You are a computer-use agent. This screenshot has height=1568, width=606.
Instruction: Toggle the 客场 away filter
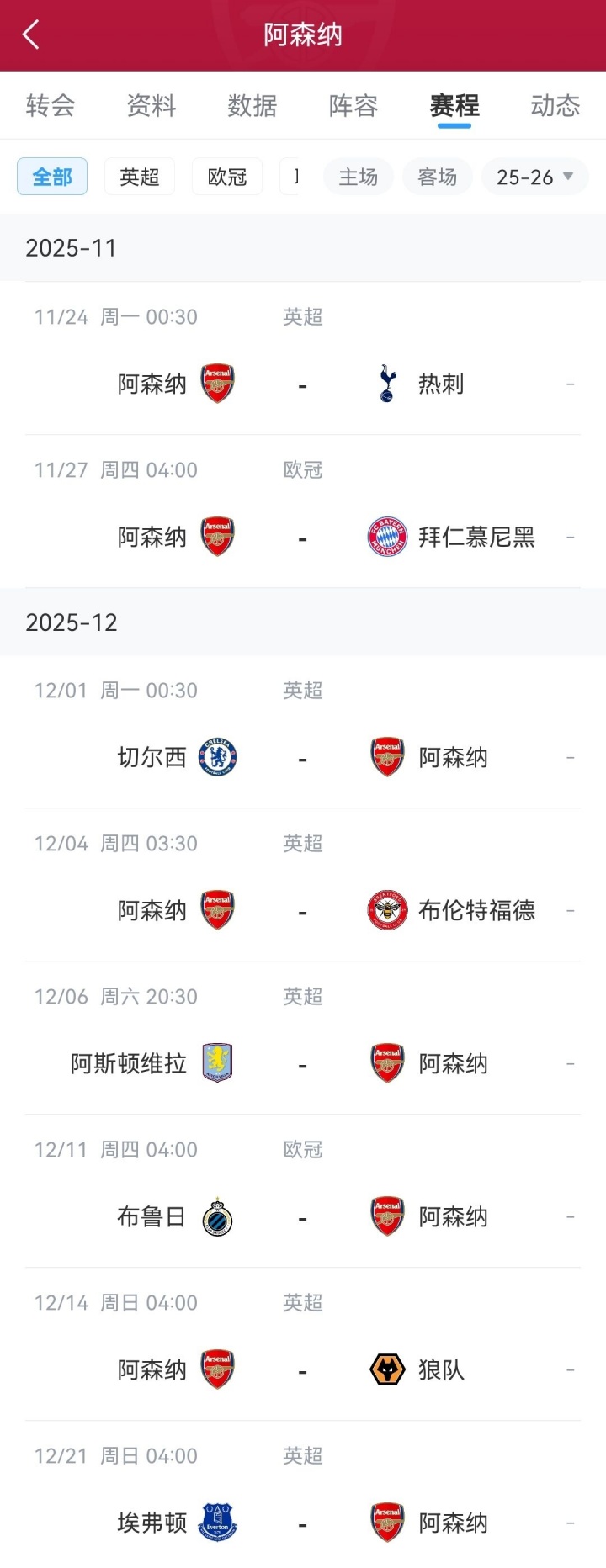click(x=438, y=177)
